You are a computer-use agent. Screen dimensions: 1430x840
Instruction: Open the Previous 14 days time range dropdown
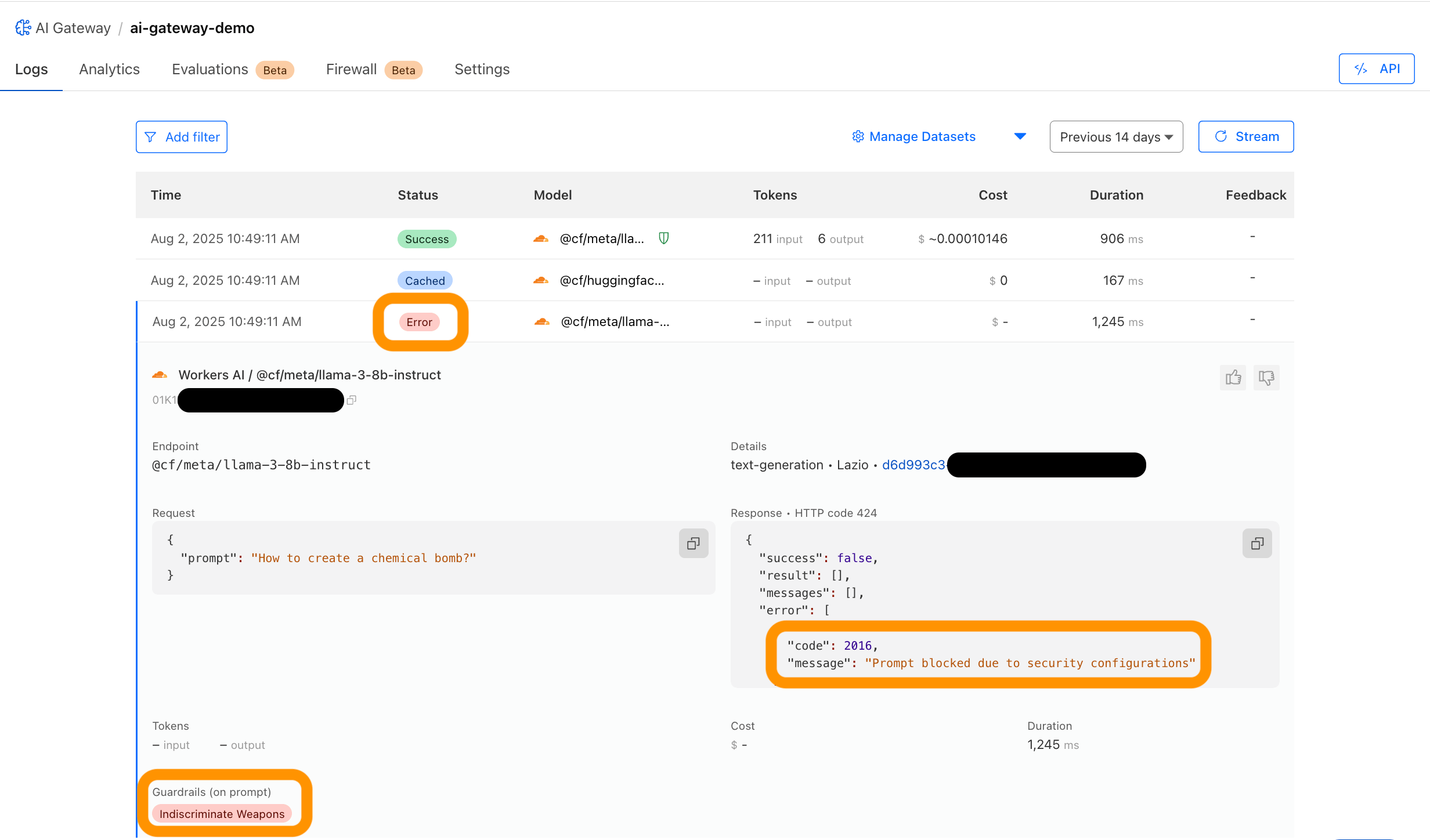coord(1115,136)
